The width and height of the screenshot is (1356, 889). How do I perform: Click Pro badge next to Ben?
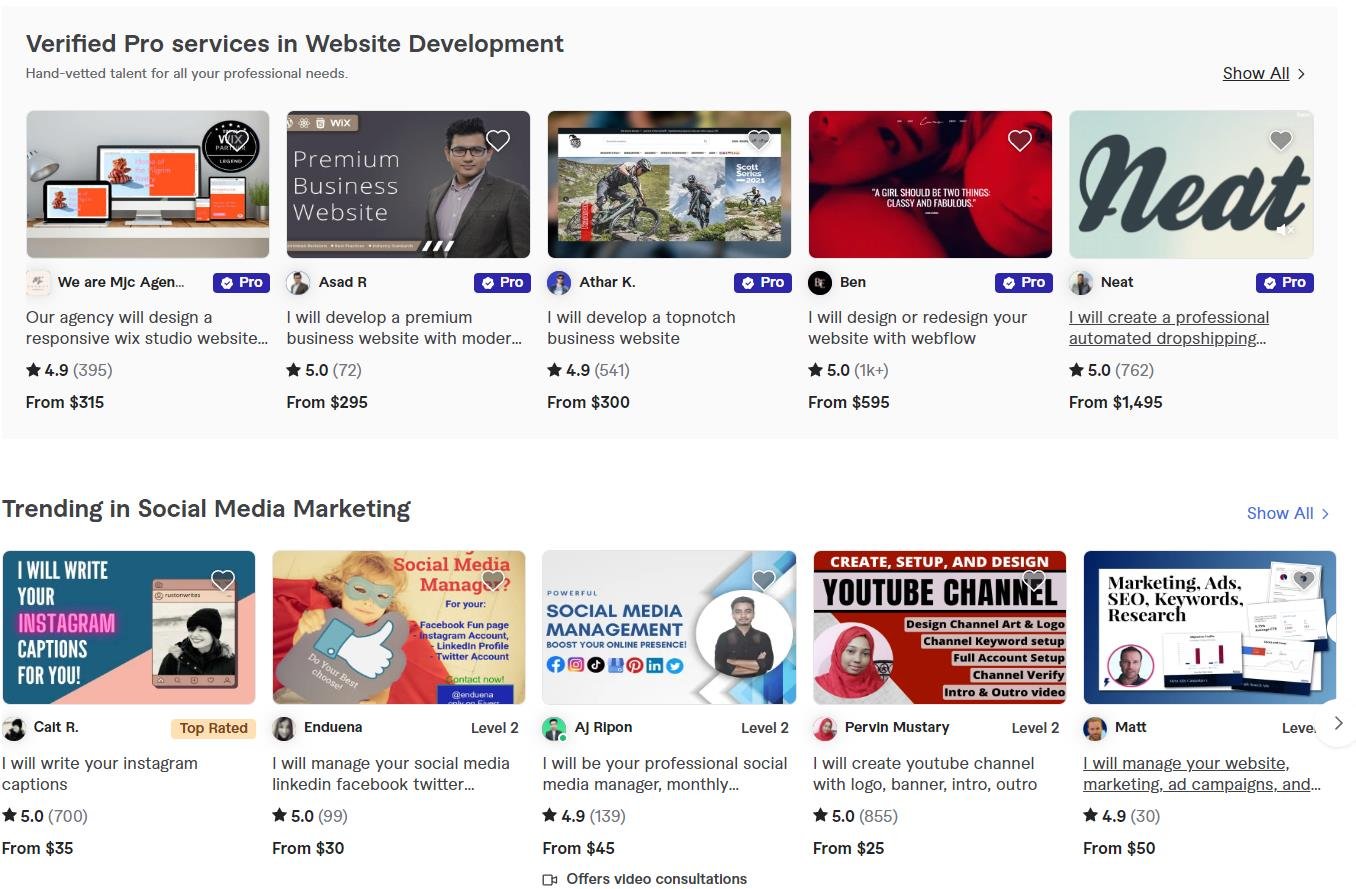click(x=1024, y=283)
